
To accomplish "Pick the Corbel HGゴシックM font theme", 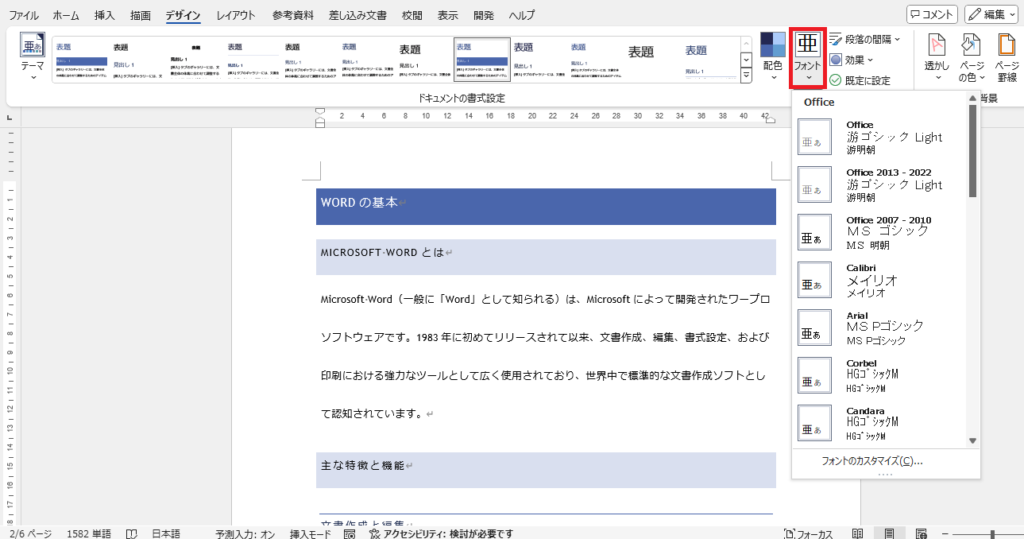I will click(882, 375).
